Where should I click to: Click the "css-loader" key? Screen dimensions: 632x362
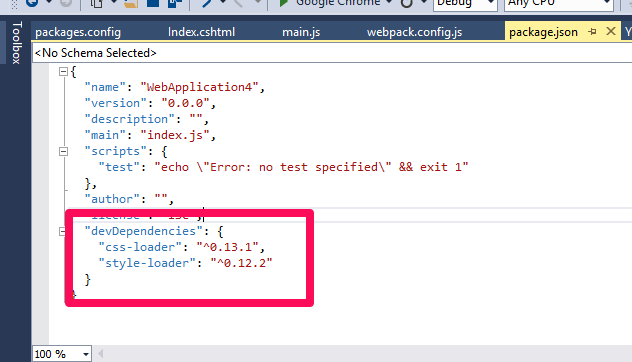[140, 247]
